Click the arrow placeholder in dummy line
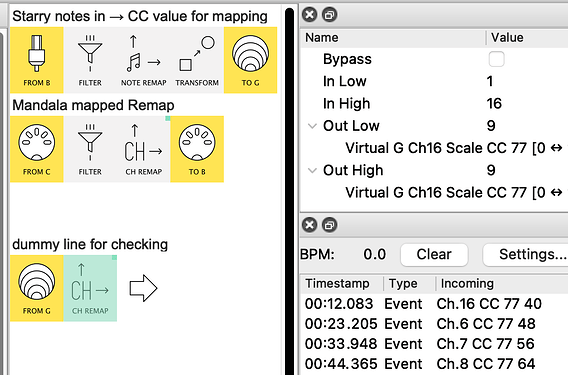Screen dimensions: 568x375 [x=143, y=288]
